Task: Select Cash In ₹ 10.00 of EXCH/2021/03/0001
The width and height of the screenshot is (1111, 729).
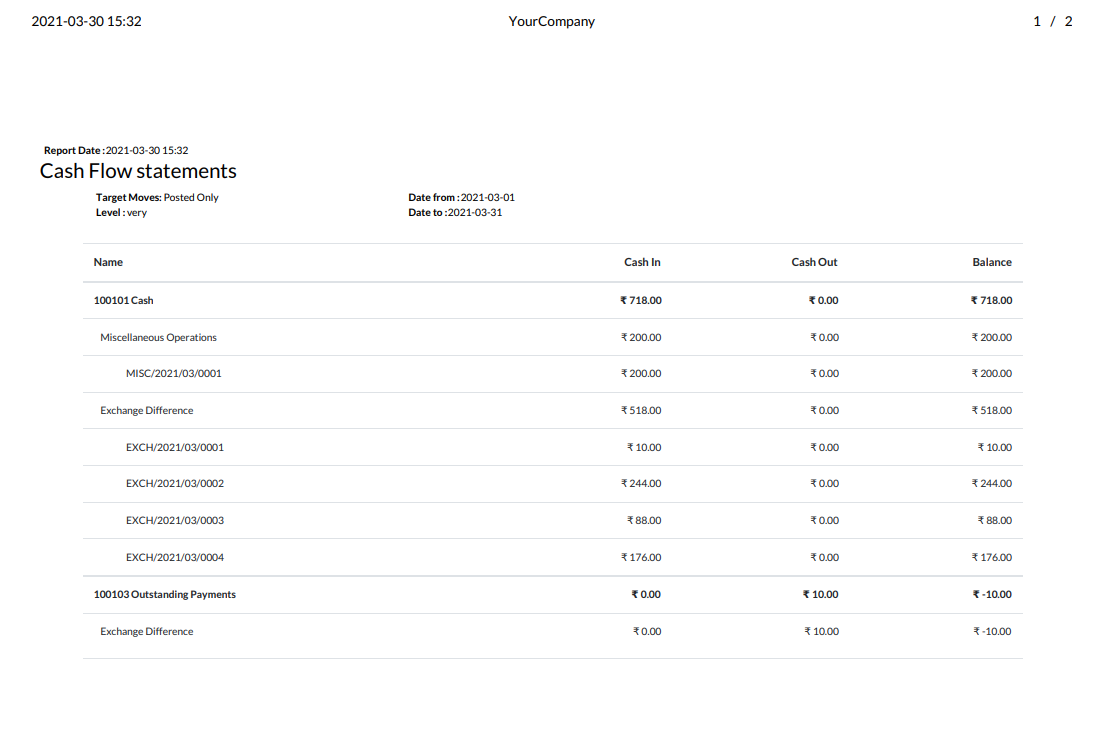Action: coord(644,447)
